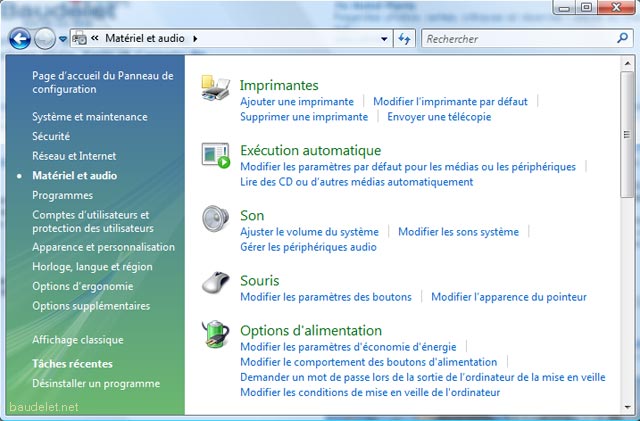Click the Imprimantes printer icon
640x421 pixels.
pyautogui.click(x=216, y=88)
